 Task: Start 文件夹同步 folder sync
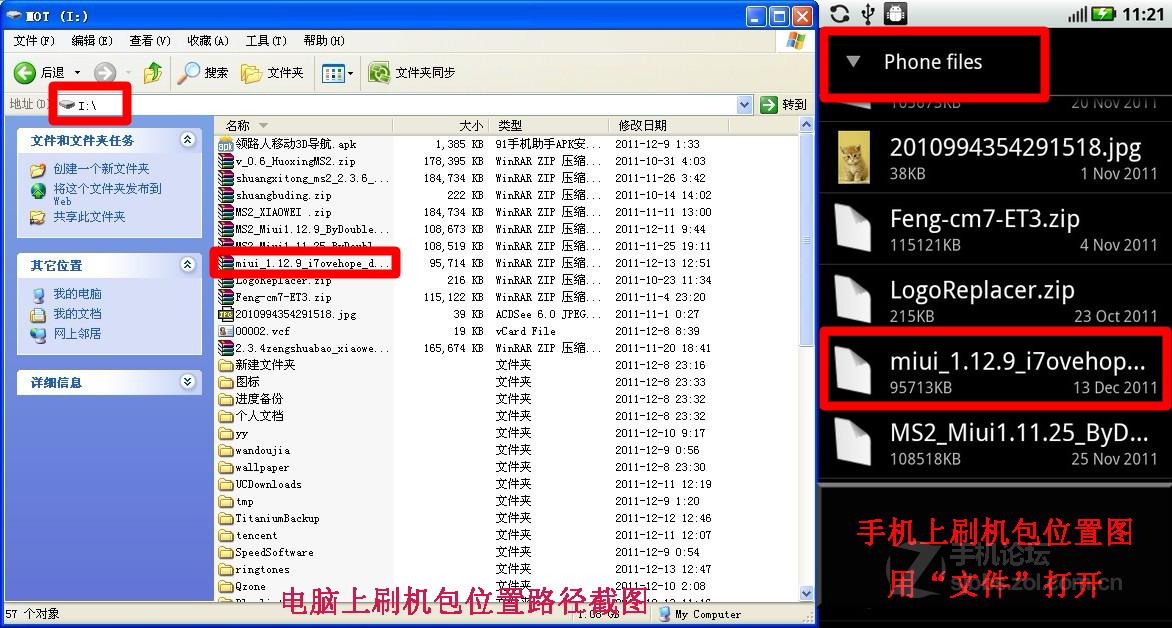[x=412, y=73]
